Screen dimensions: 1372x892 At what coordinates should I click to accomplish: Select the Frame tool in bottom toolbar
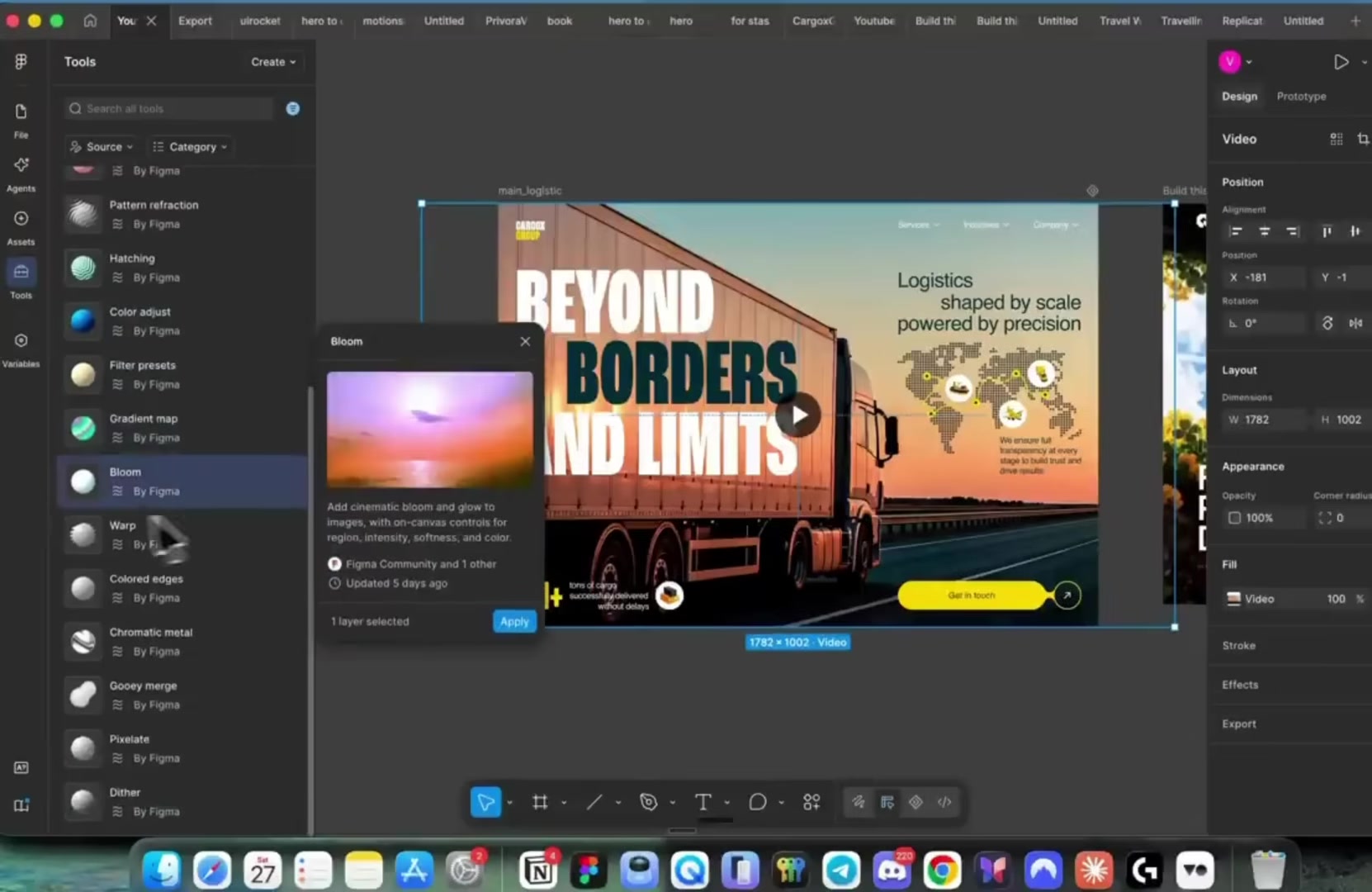tap(540, 802)
